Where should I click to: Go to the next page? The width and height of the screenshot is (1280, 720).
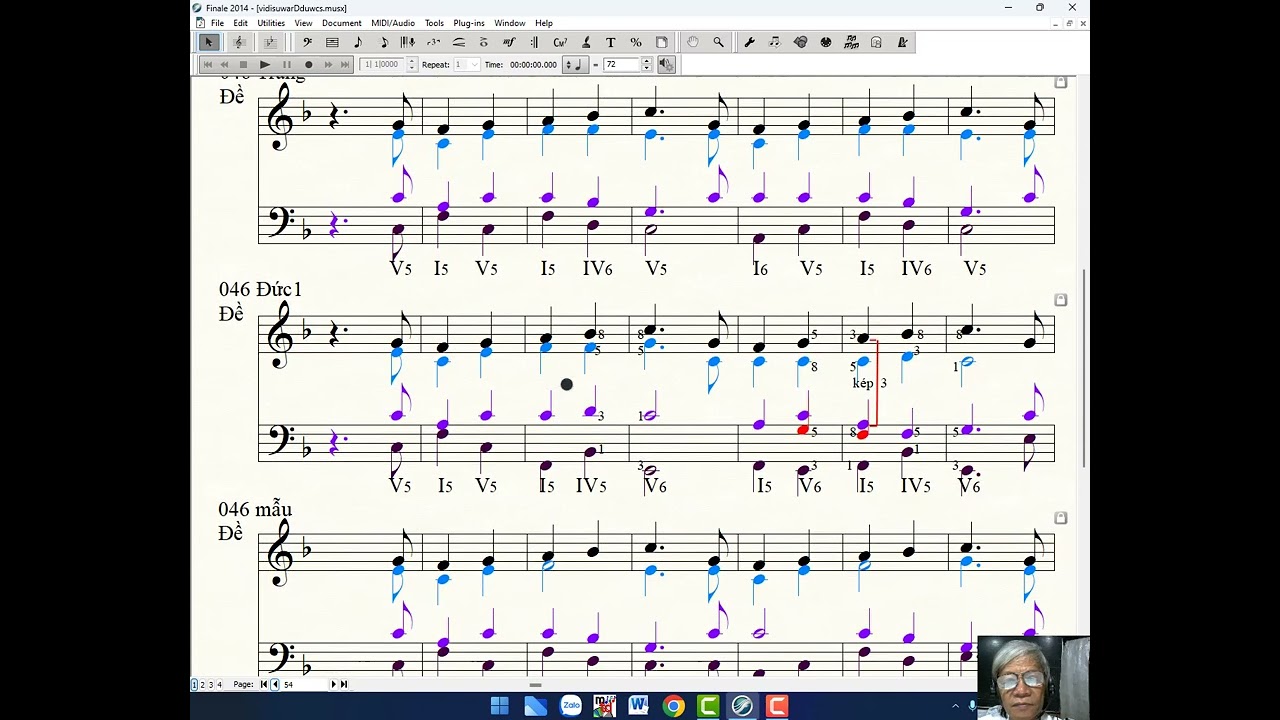(x=333, y=684)
